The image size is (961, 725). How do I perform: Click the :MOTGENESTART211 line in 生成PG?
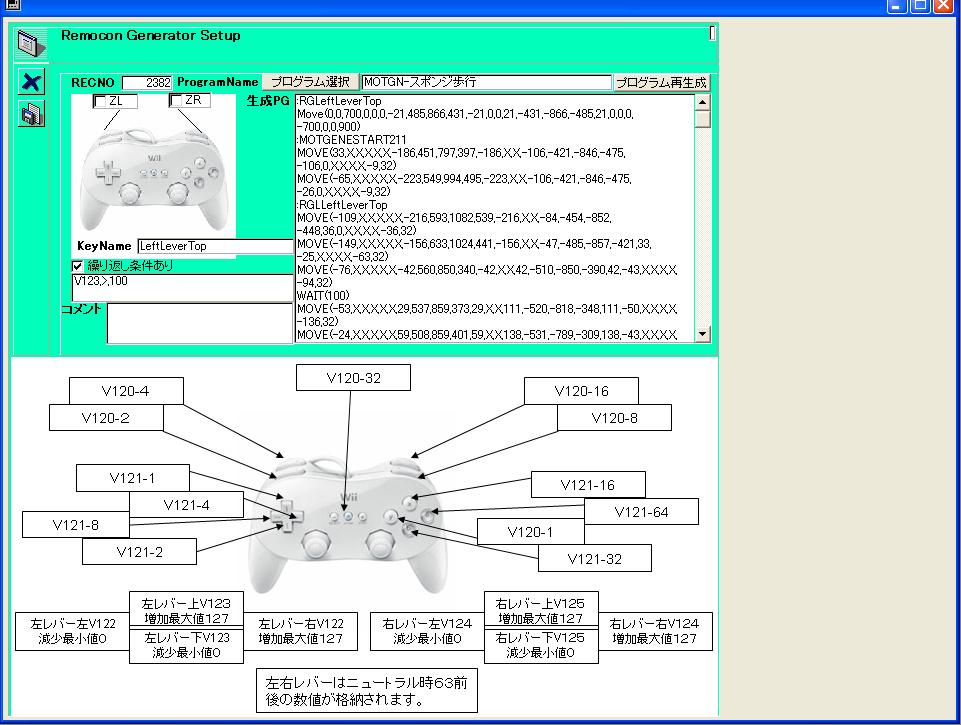point(351,140)
